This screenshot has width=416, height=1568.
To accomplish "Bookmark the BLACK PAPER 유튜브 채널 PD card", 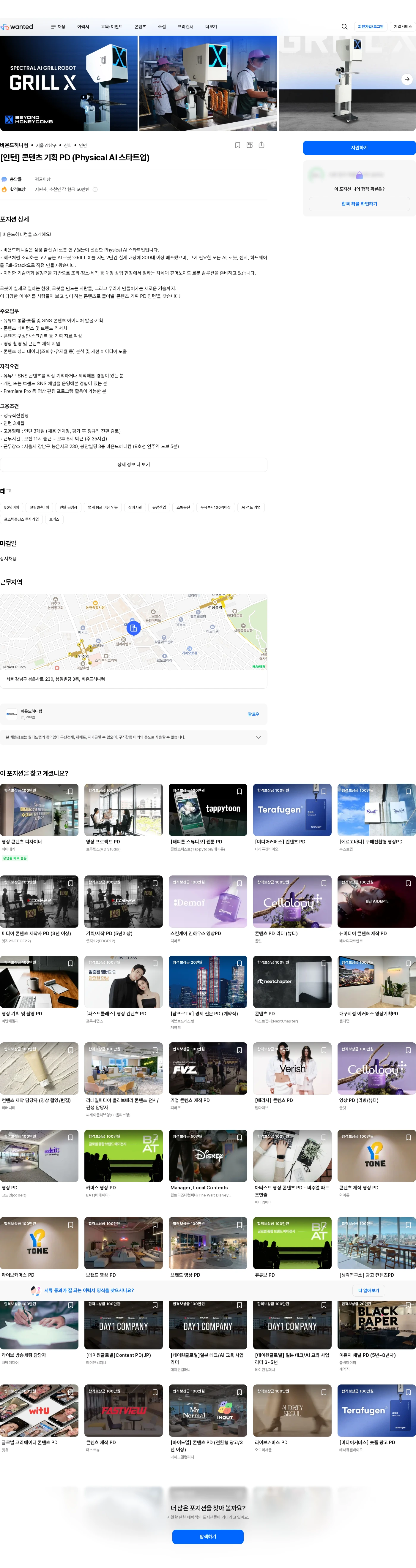I will (408, 1305).
